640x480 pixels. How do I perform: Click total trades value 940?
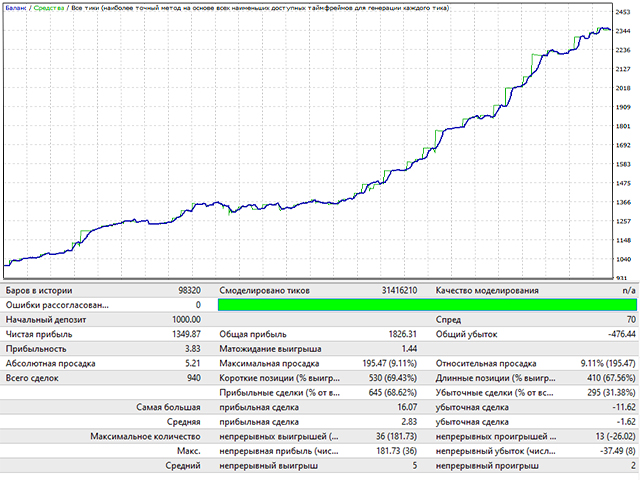click(x=193, y=378)
